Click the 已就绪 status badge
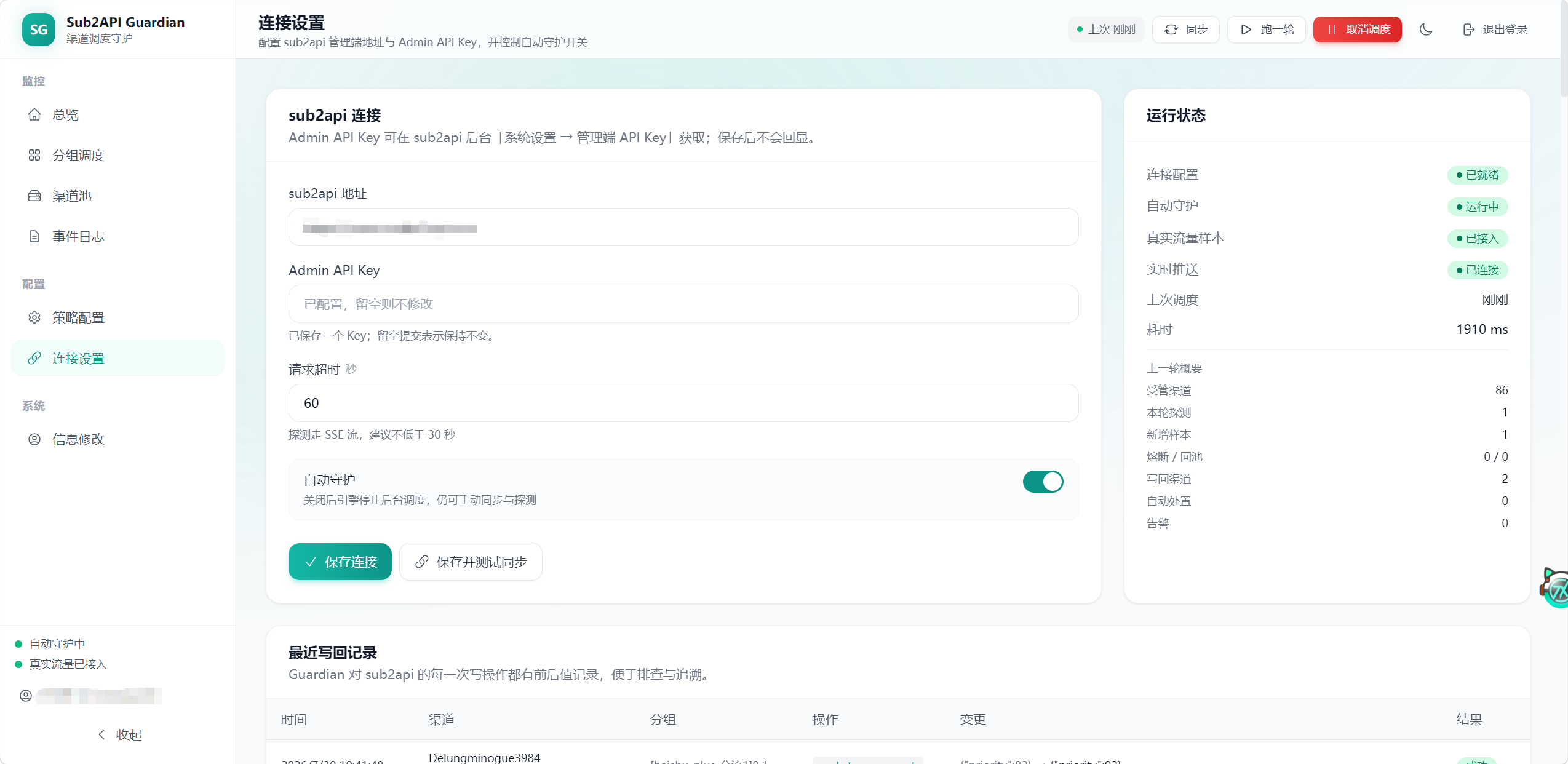Viewport: 1568px width, 764px height. [x=1478, y=175]
